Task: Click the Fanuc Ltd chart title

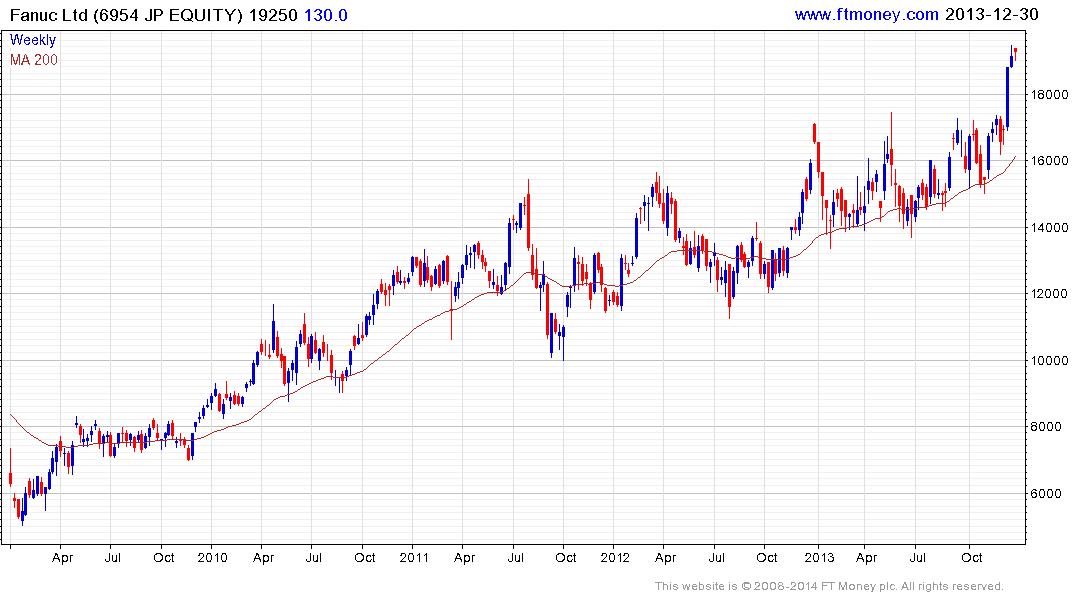Action: click(x=126, y=15)
